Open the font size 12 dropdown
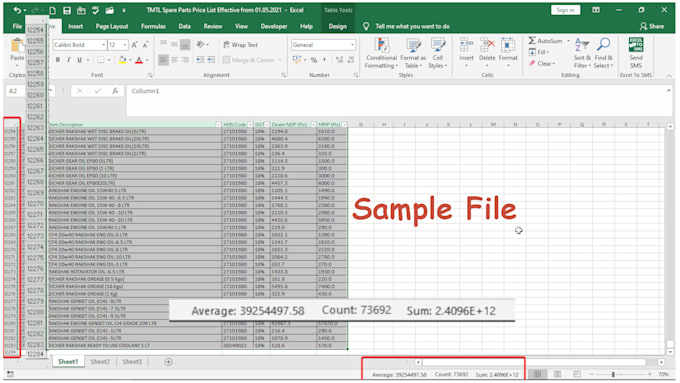The image size is (680, 383). [125, 45]
